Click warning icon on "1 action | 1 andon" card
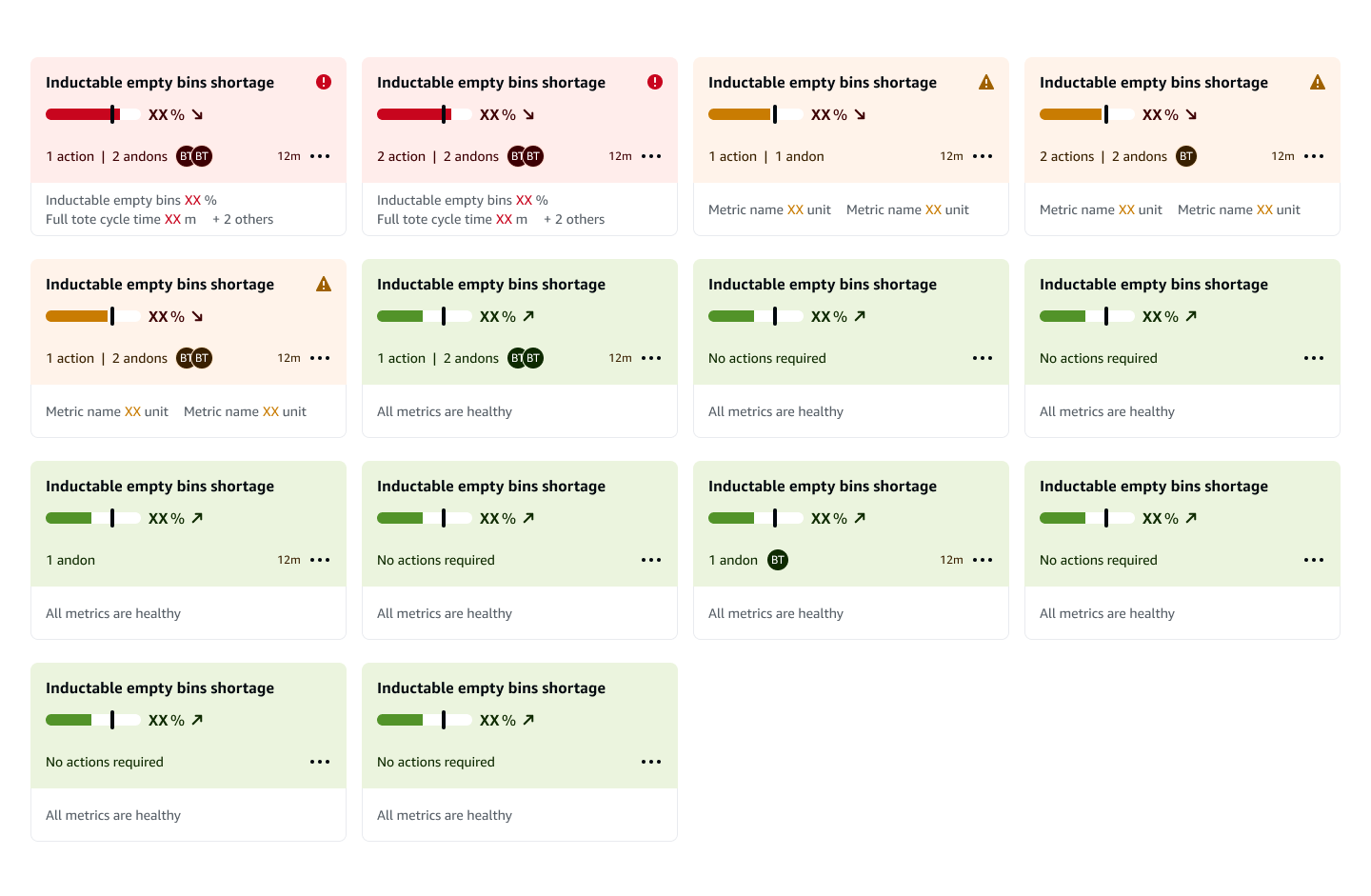 coord(986,82)
